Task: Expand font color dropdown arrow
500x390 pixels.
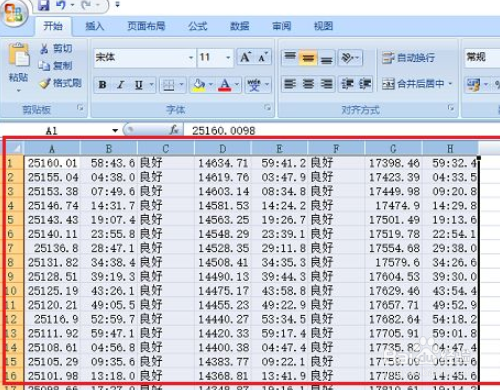Action: point(237,85)
